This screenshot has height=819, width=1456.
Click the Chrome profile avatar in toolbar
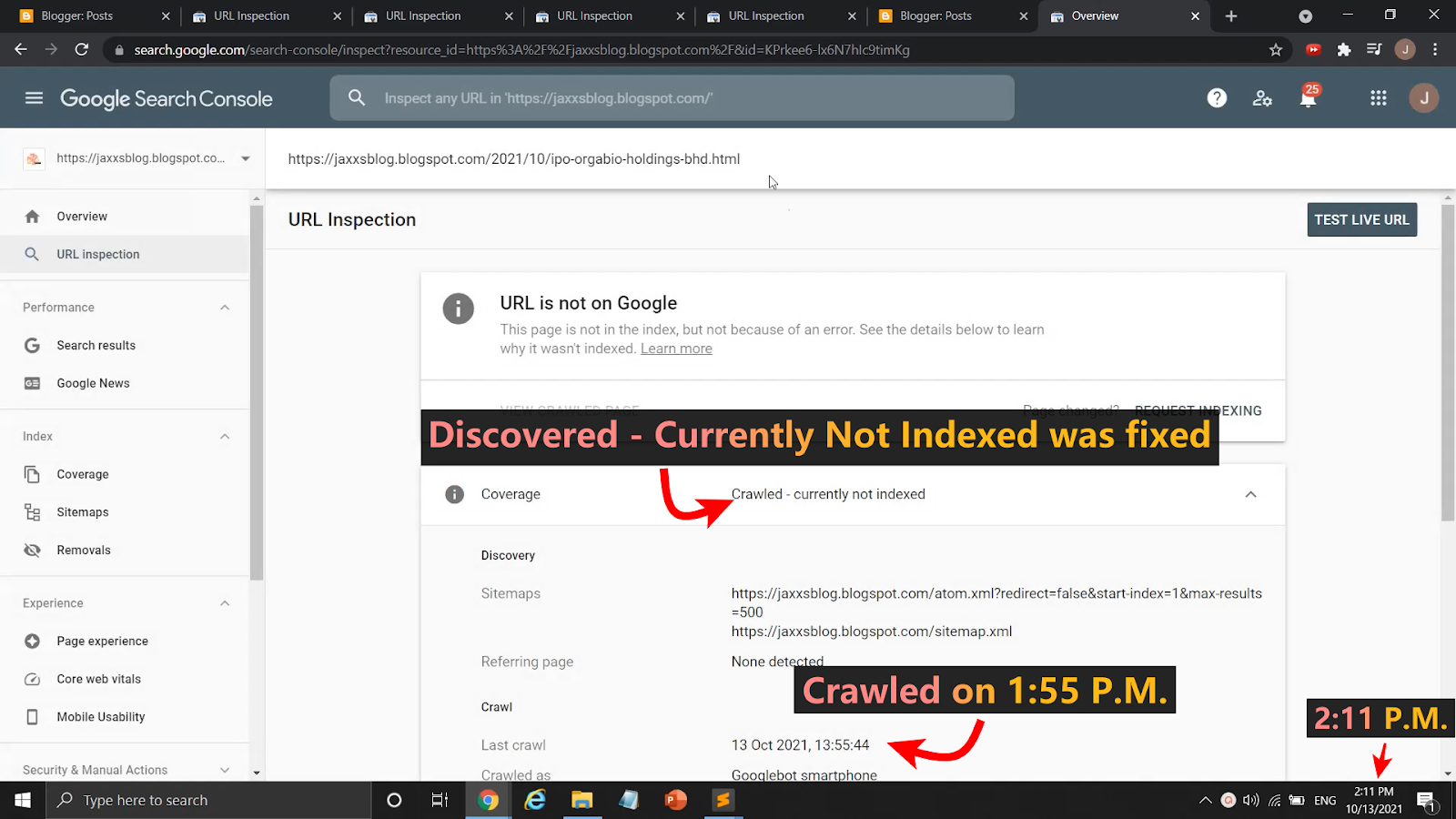(1405, 50)
